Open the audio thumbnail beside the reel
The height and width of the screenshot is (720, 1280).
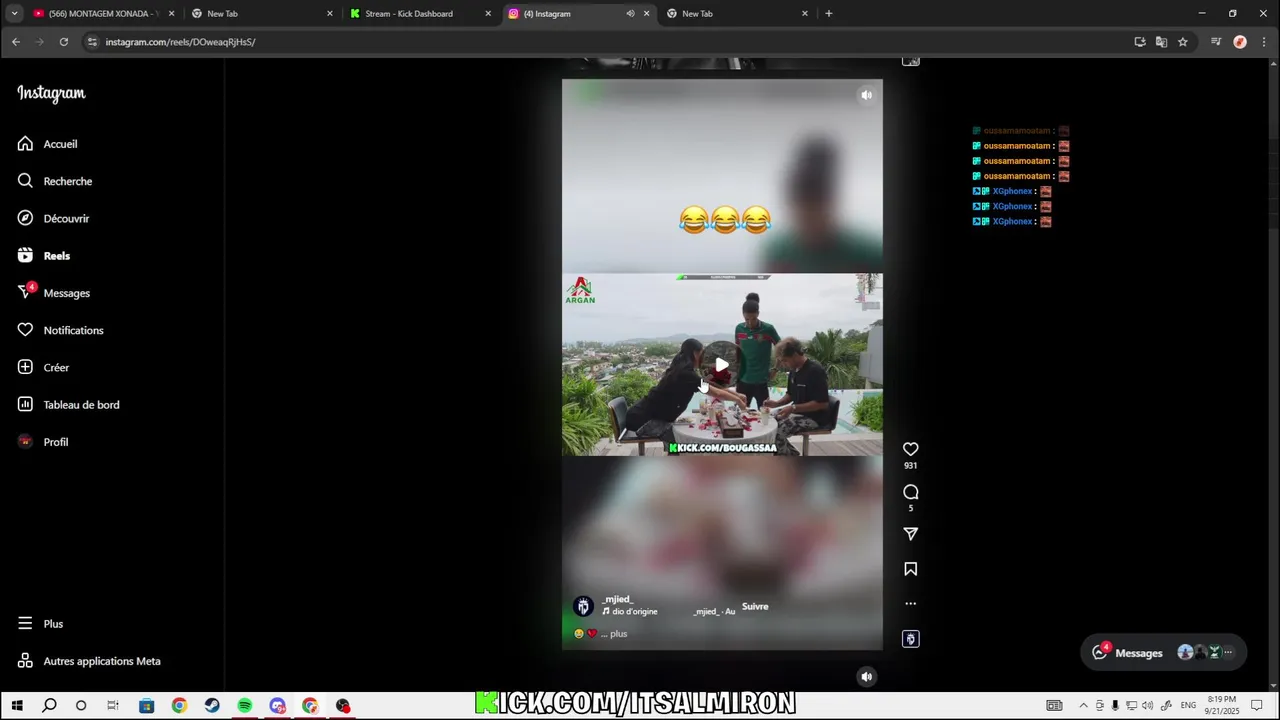click(910, 639)
